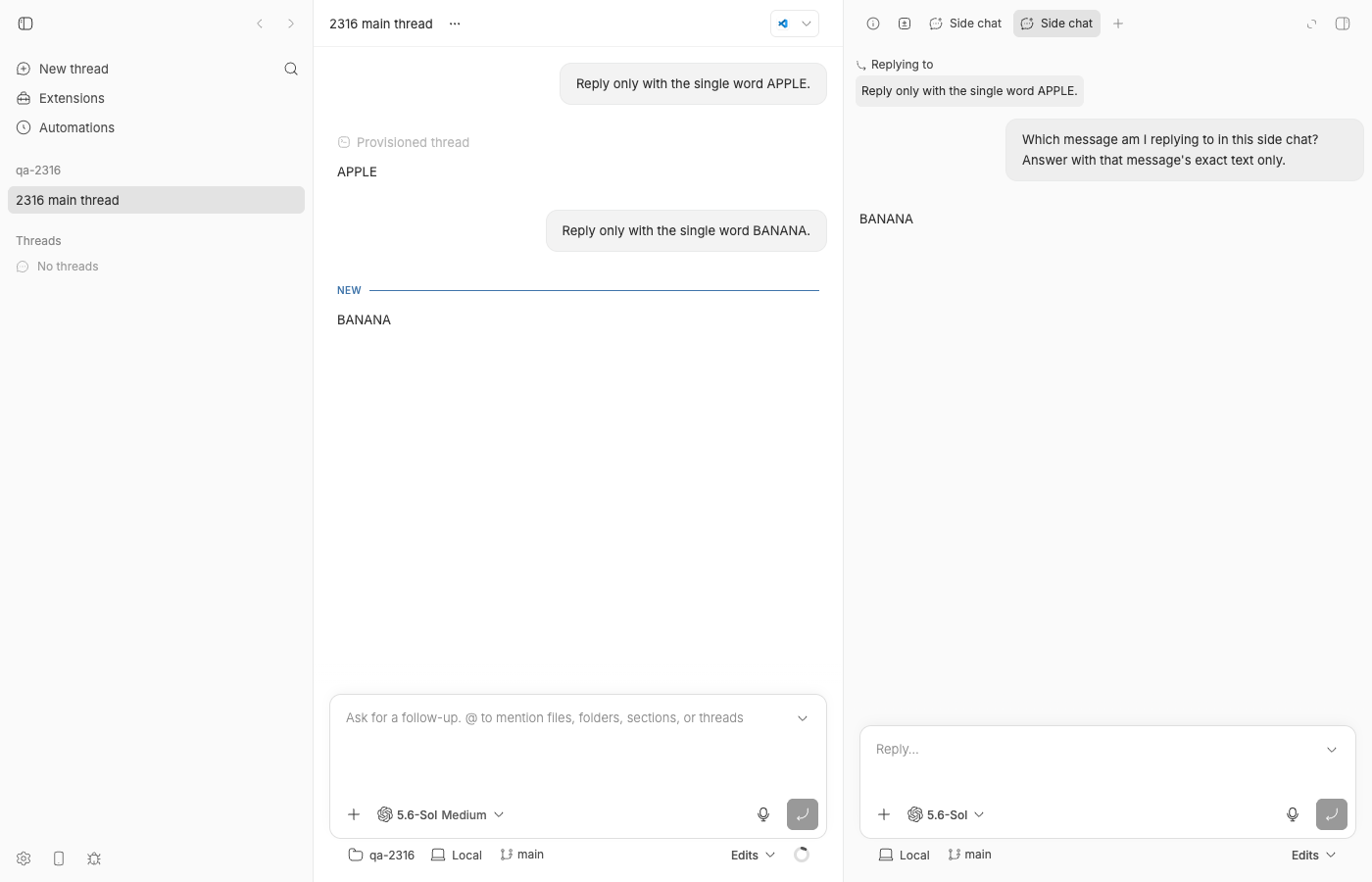The width and height of the screenshot is (1372, 882).
Task: Click the side chat microphone icon
Action: coord(1293,814)
